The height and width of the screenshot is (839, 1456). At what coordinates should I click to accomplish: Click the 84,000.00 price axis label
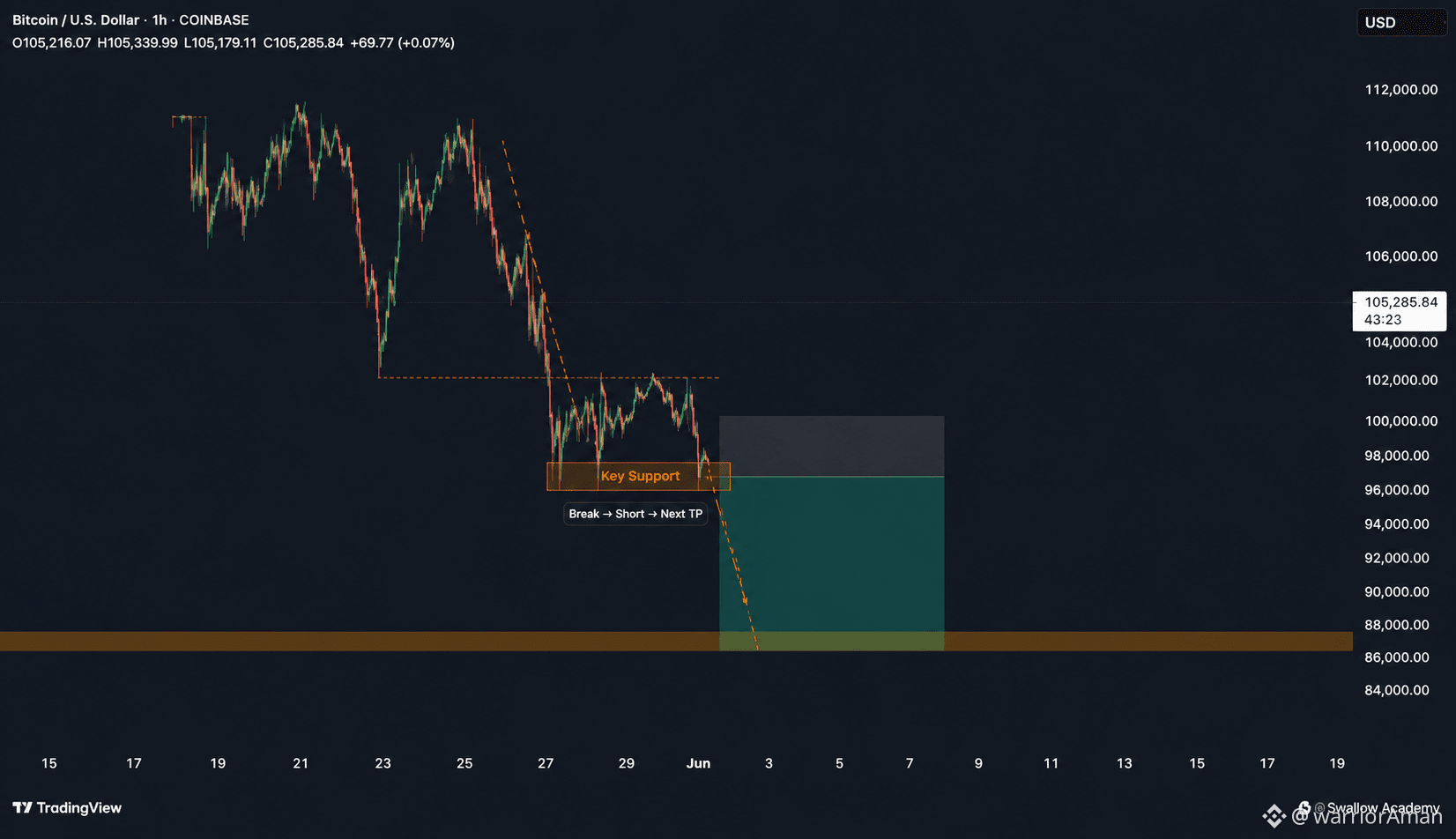pos(1397,690)
